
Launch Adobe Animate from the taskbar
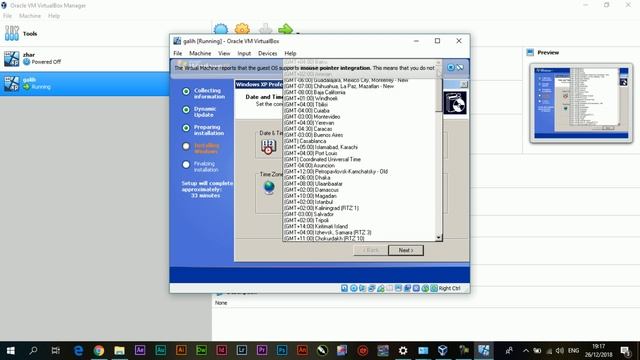coord(302,351)
